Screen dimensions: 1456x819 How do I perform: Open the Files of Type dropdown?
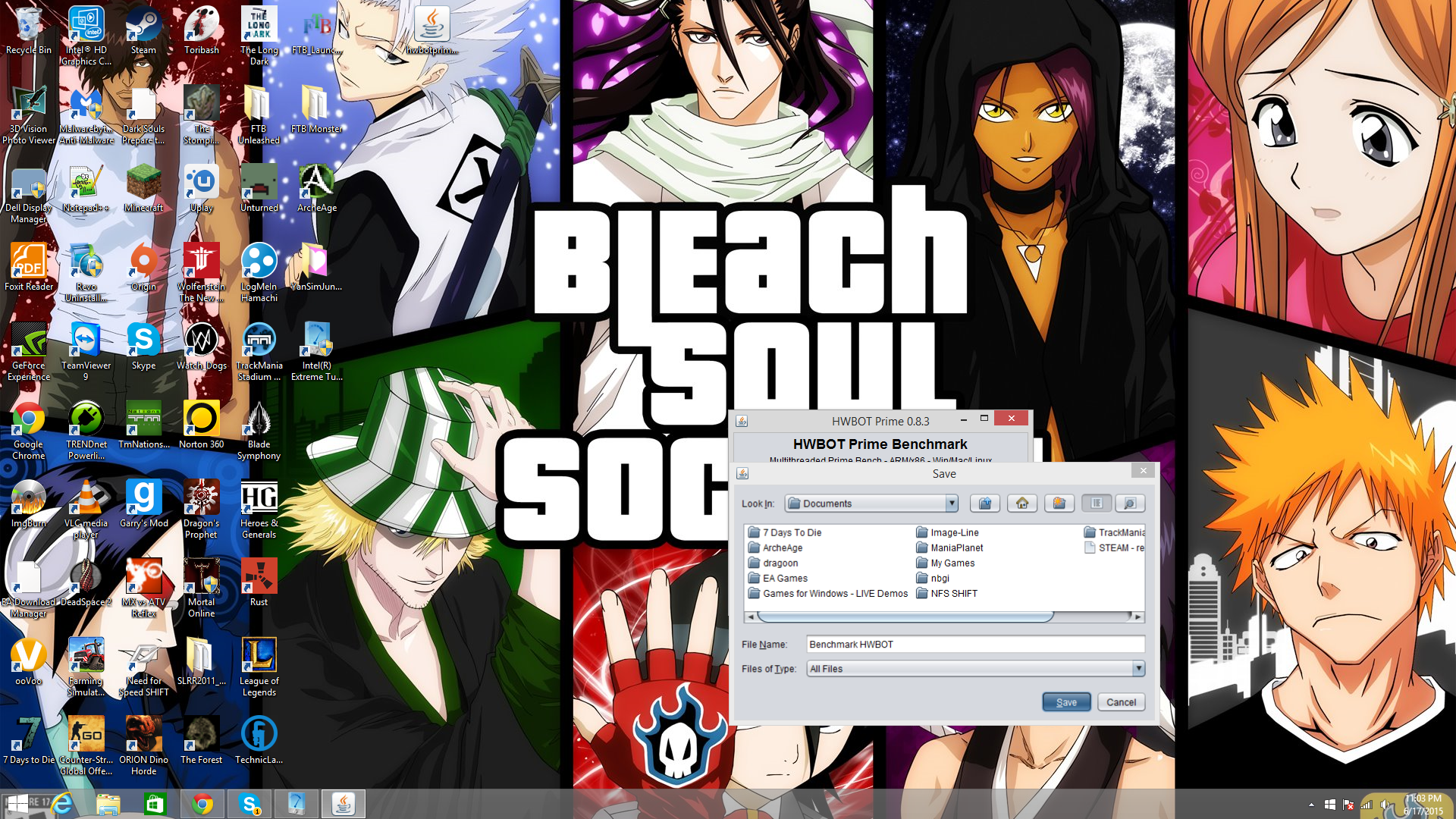pos(1138,669)
